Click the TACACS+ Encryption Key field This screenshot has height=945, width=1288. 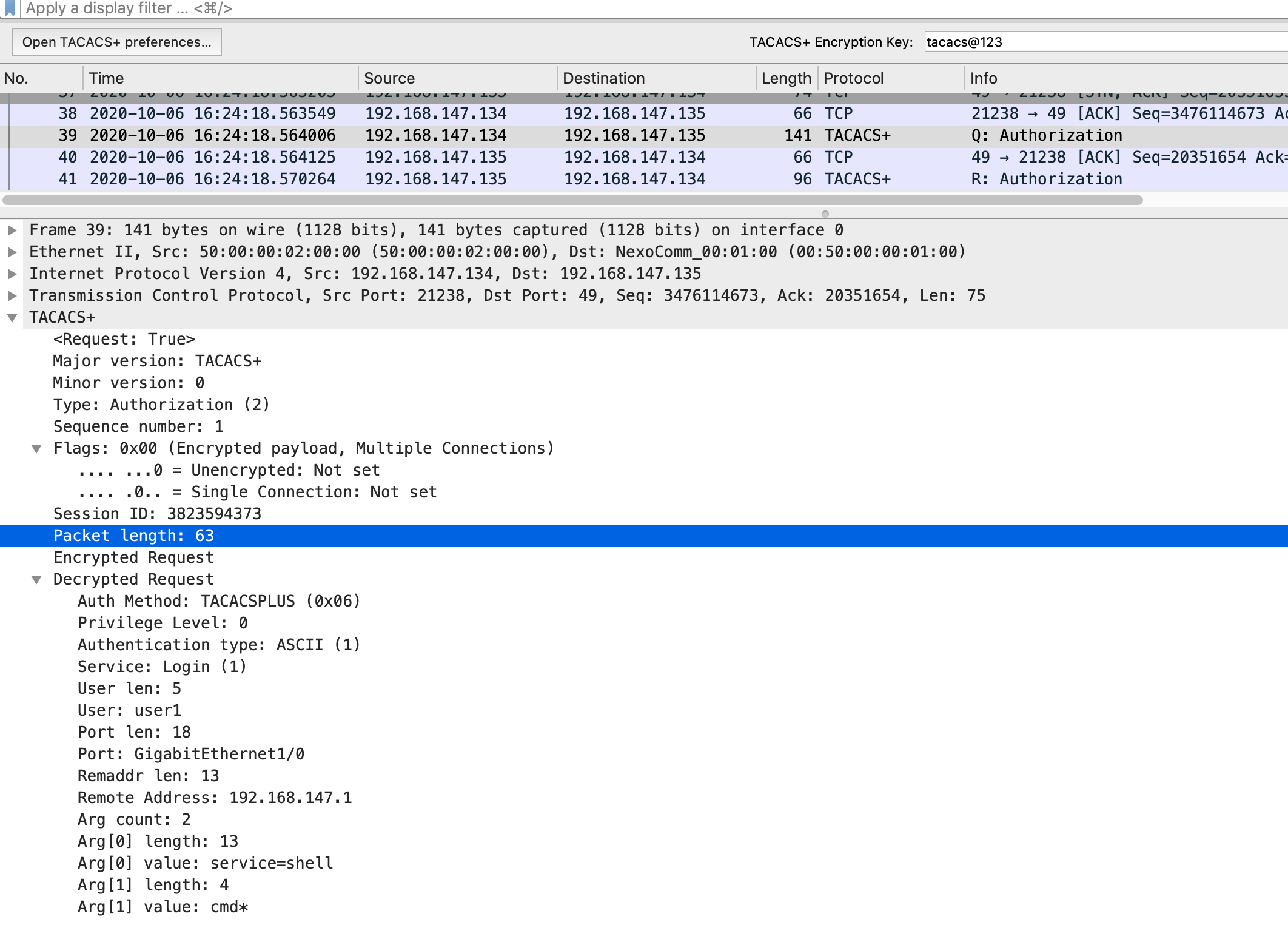pyautogui.click(x=1104, y=42)
